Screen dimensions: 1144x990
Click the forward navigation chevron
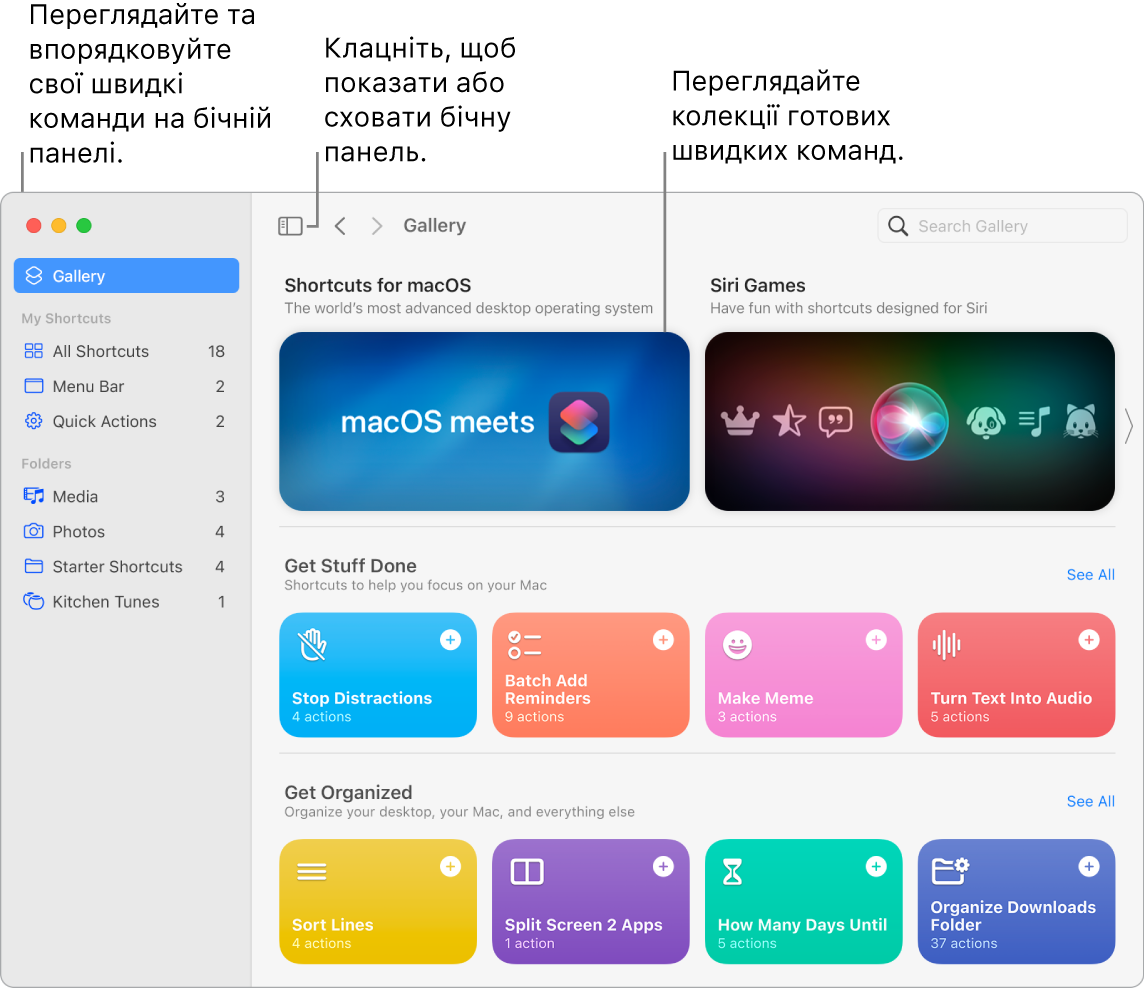point(376,226)
